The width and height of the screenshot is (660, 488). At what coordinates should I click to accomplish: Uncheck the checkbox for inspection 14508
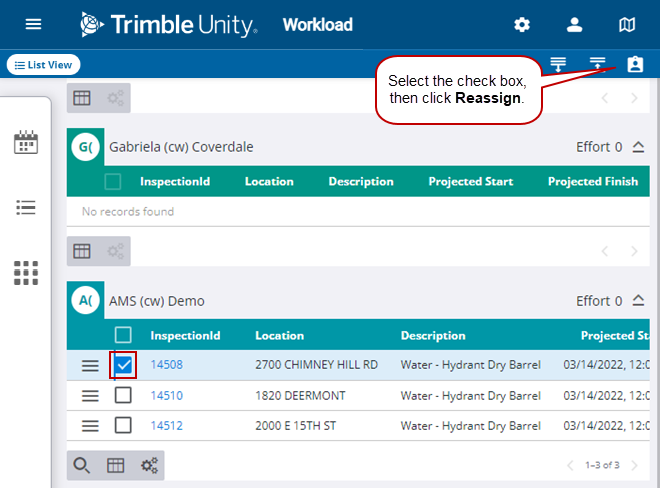123,366
